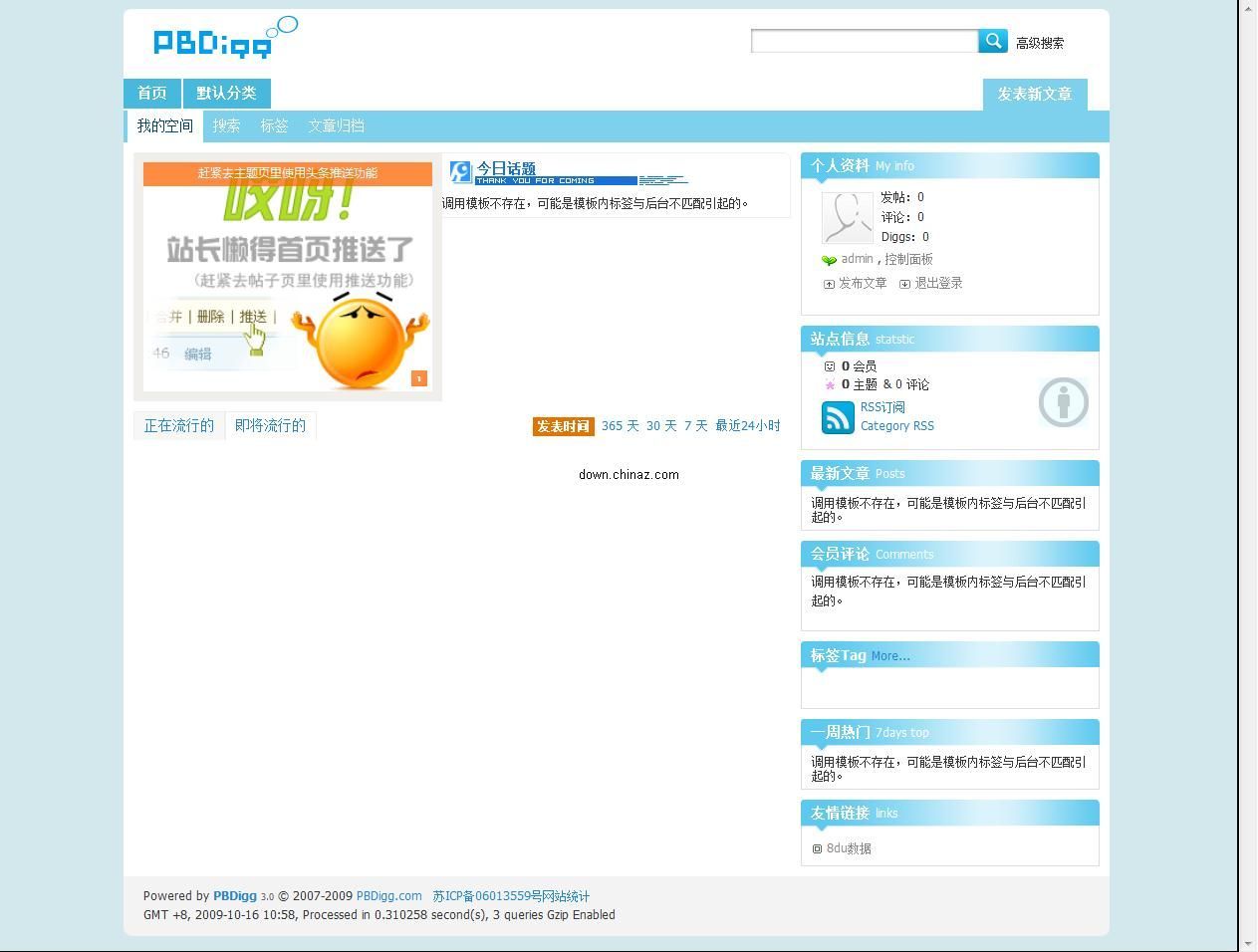Filter by 最近24小时
Image resolution: width=1258 pixels, height=952 pixels.
748,426
